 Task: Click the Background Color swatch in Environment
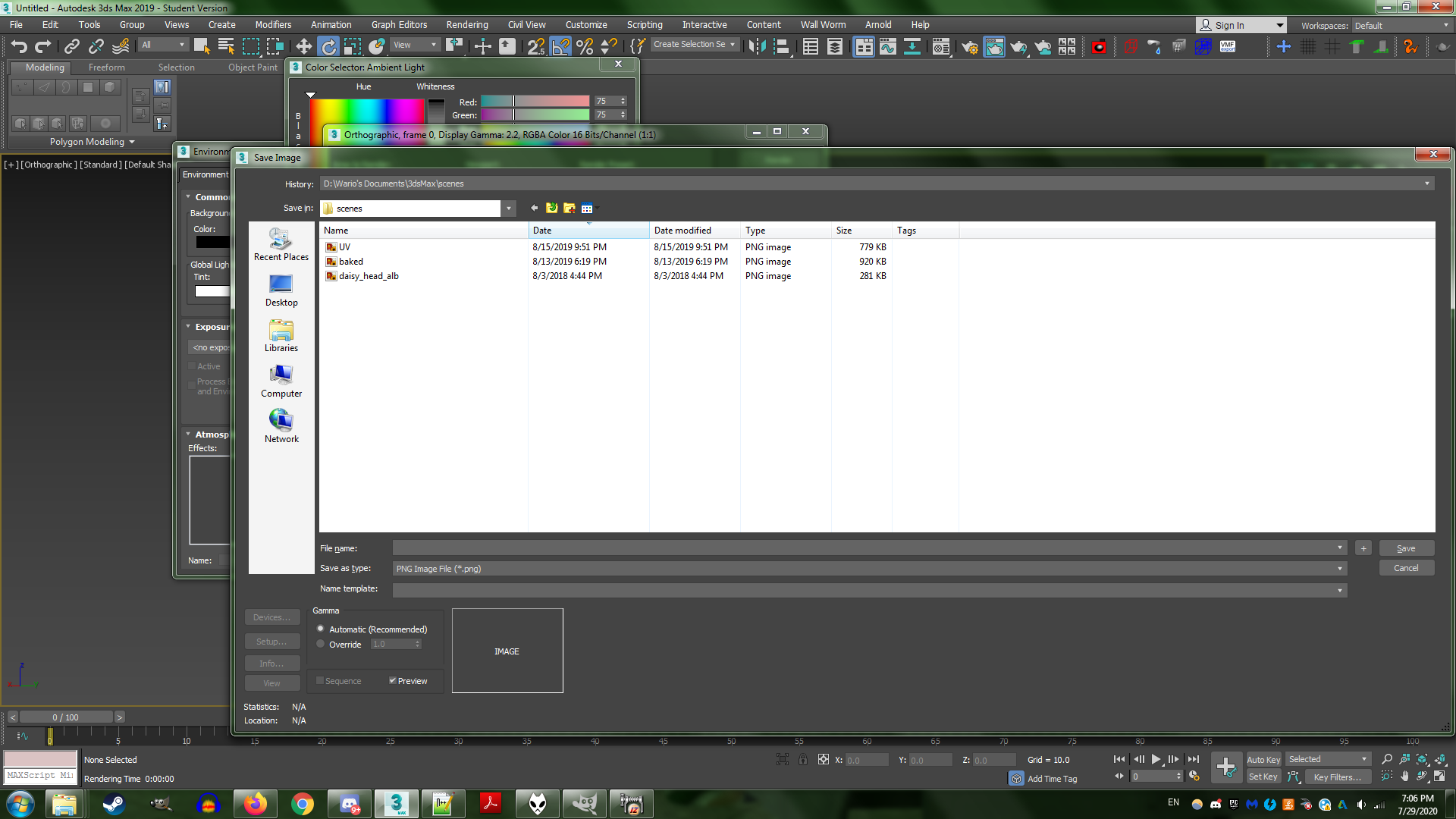(212, 242)
